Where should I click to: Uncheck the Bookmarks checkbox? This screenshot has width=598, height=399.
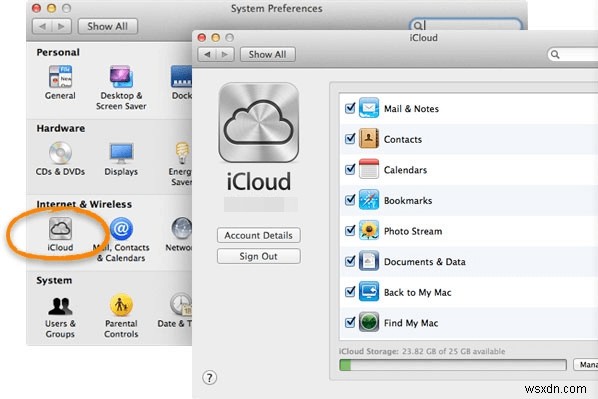(x=350, y=200)
